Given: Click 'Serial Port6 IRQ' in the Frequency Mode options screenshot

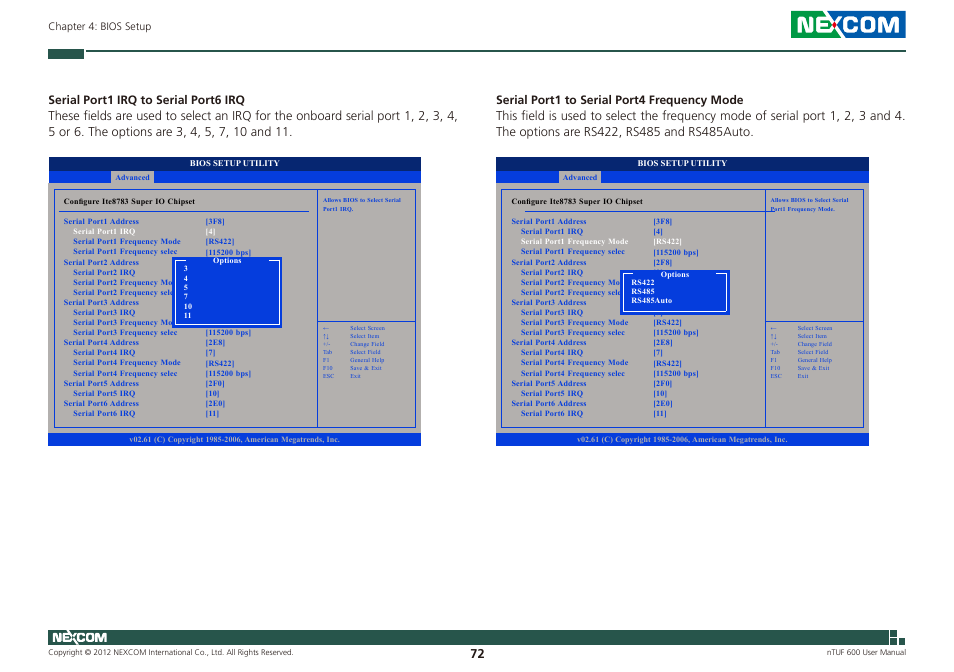Looking at the screenshot, I should pyautogui.click(x=552, y=413).
